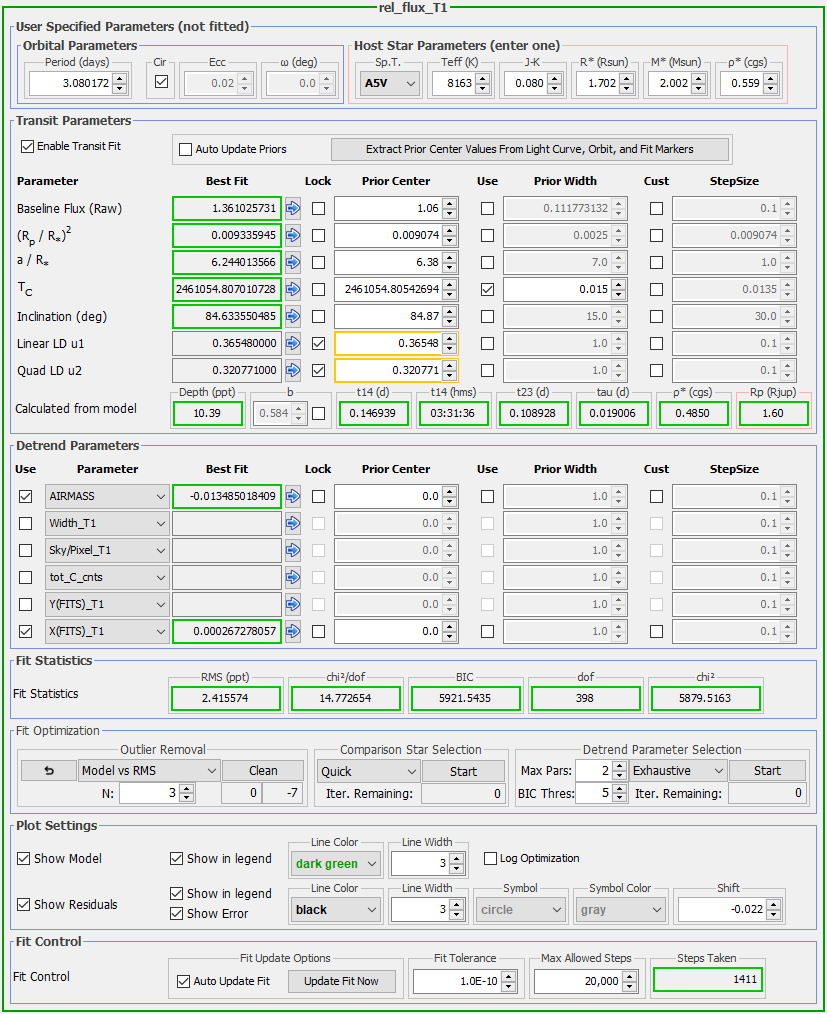Copy Baseline Flux best fit to prior center
Viewport: 827px width, 1014px height.
(293, 209)
